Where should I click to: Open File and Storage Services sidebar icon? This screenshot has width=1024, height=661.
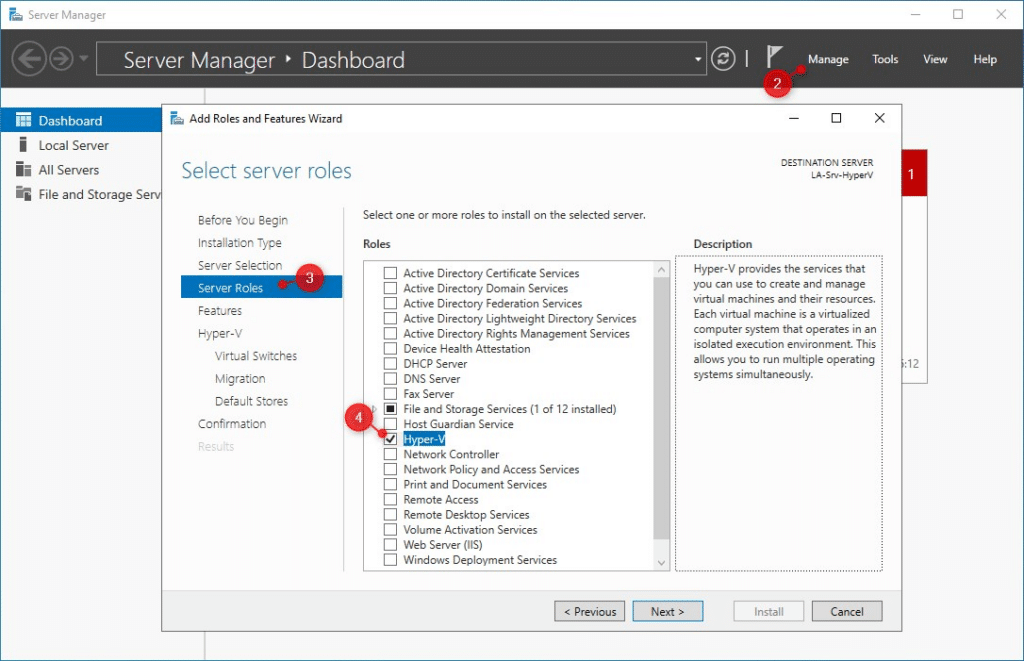[23, 194]
